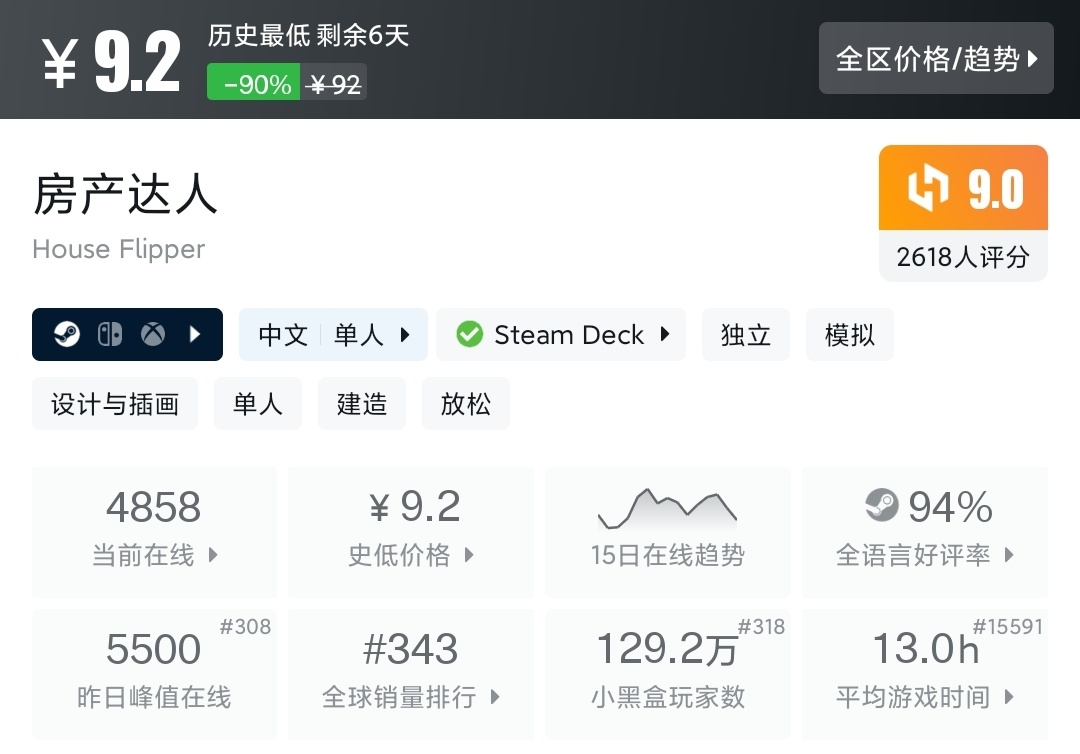The width and height of the screenshot is (1080, 754).
Task: Click the green Steam Deck verified checkmark
Action: click(469, 334)
